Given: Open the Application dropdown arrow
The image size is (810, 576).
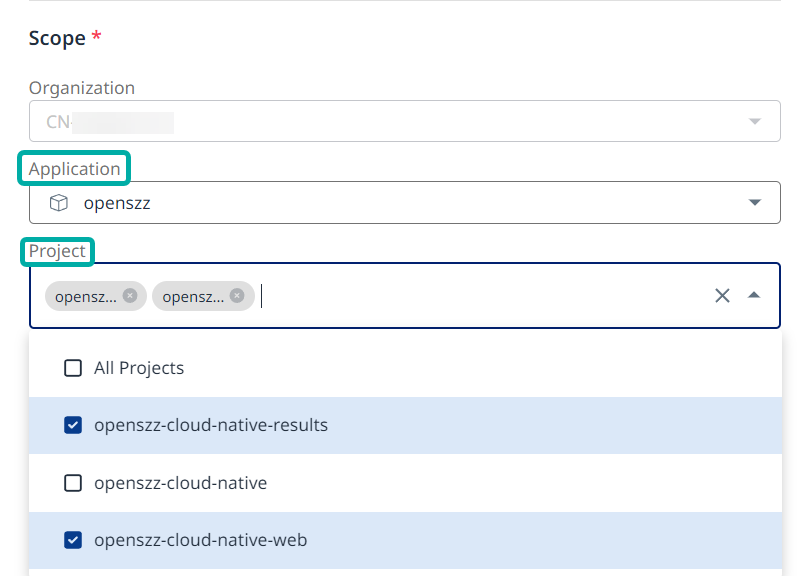Looking at the screenshot, I should (x=754, y=203).
